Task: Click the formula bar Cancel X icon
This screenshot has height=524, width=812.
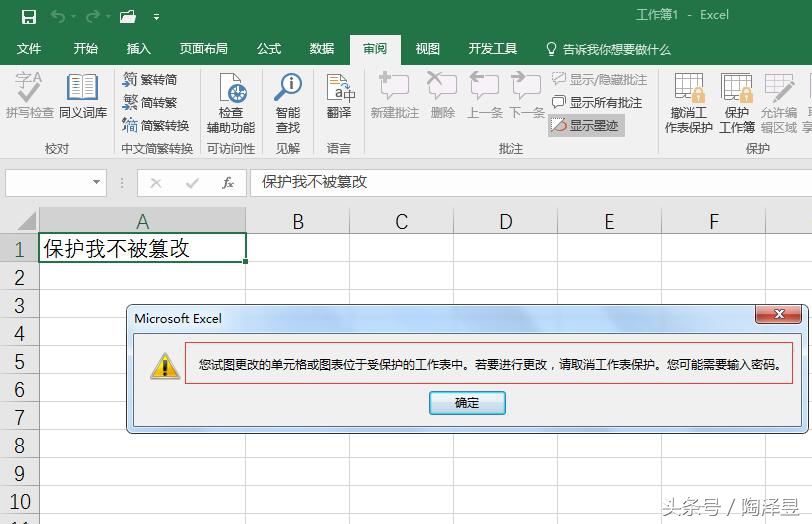Action: point(156,183)
